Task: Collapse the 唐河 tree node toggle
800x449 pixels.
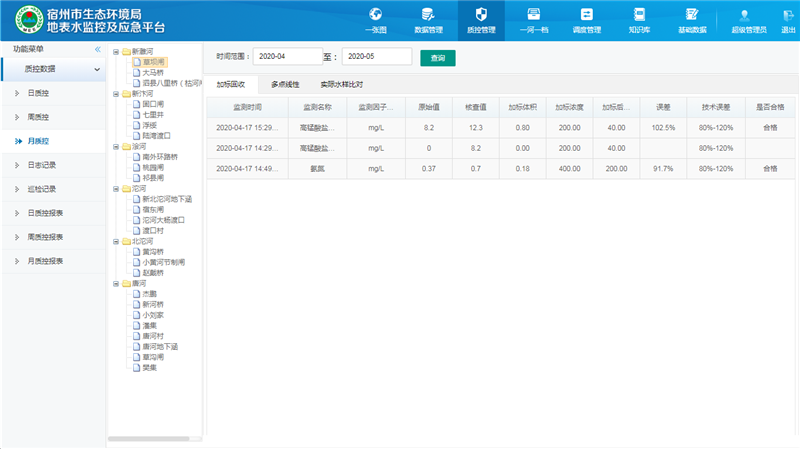Action: [116, 284]
